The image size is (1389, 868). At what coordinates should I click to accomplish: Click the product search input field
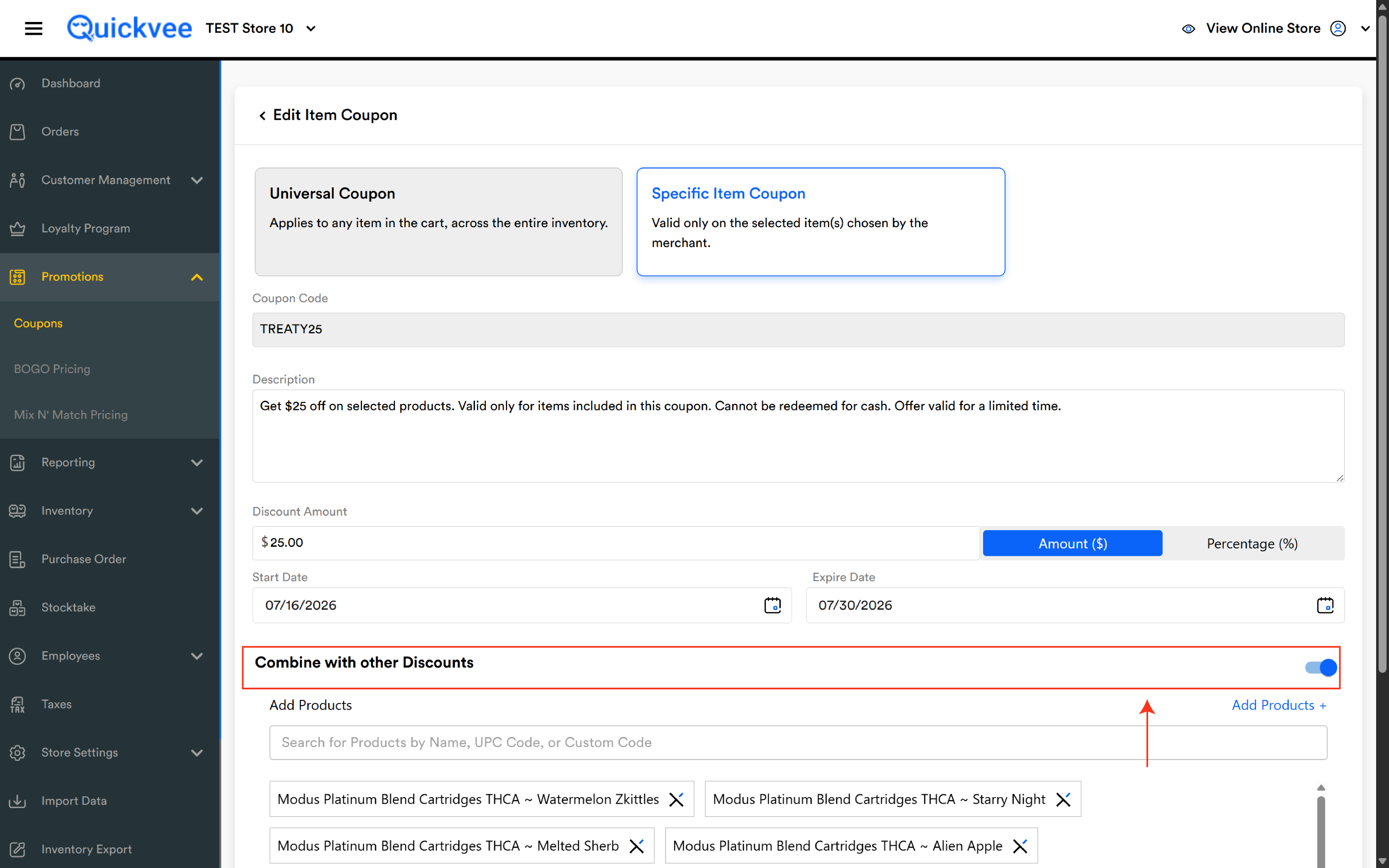pyautogui.click(x=798, y=742)
